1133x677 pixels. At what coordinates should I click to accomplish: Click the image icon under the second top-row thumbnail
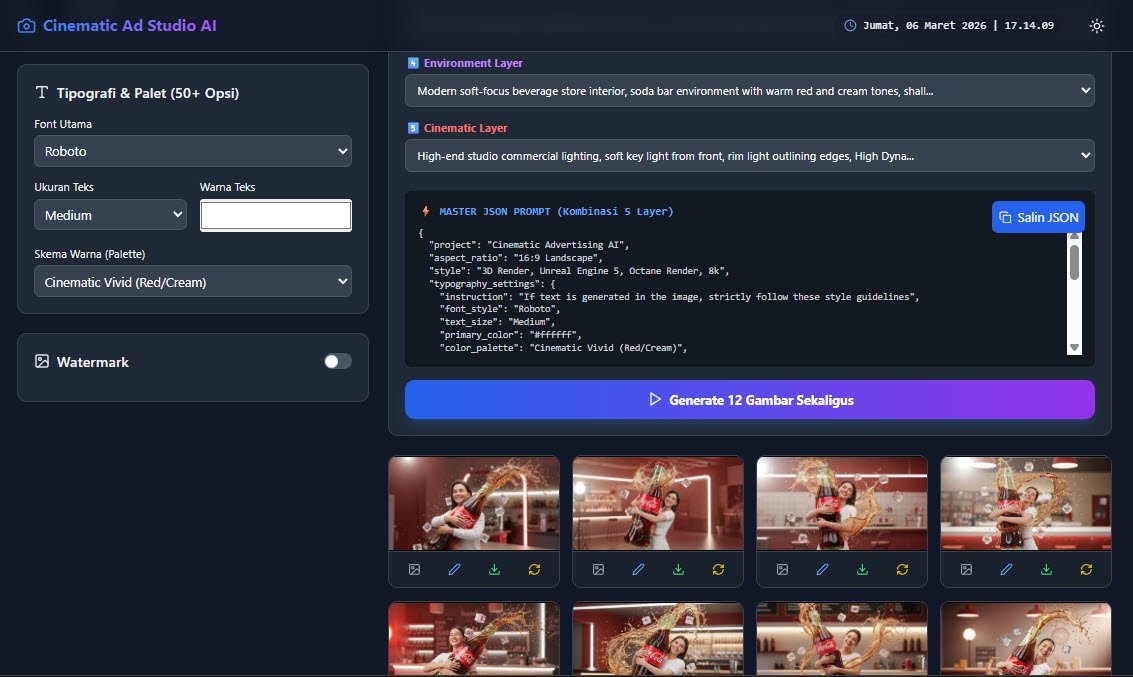pyautogui.click(x=598, y=569)
